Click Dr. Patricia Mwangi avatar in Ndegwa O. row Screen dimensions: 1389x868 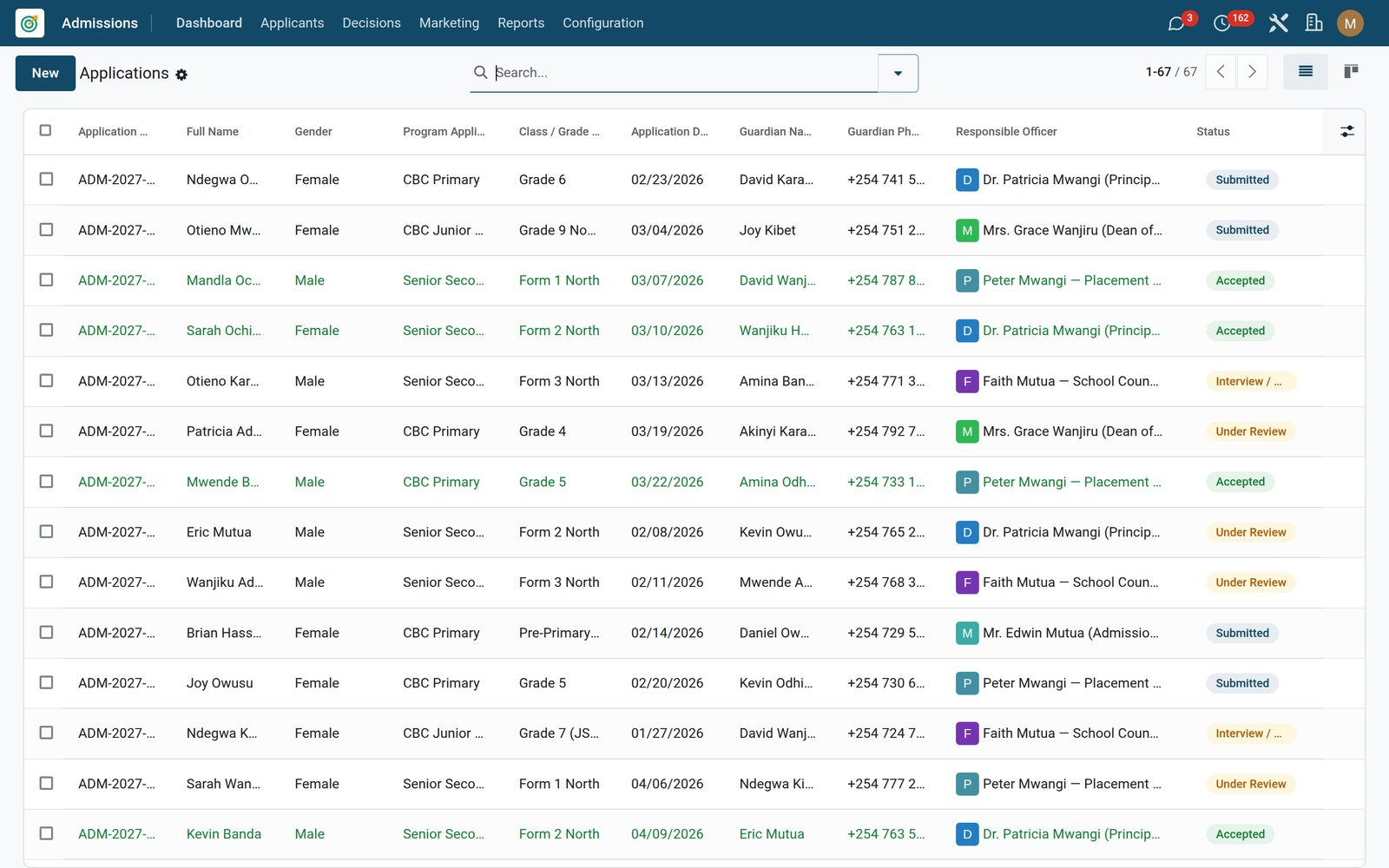(x=967, y=180)
